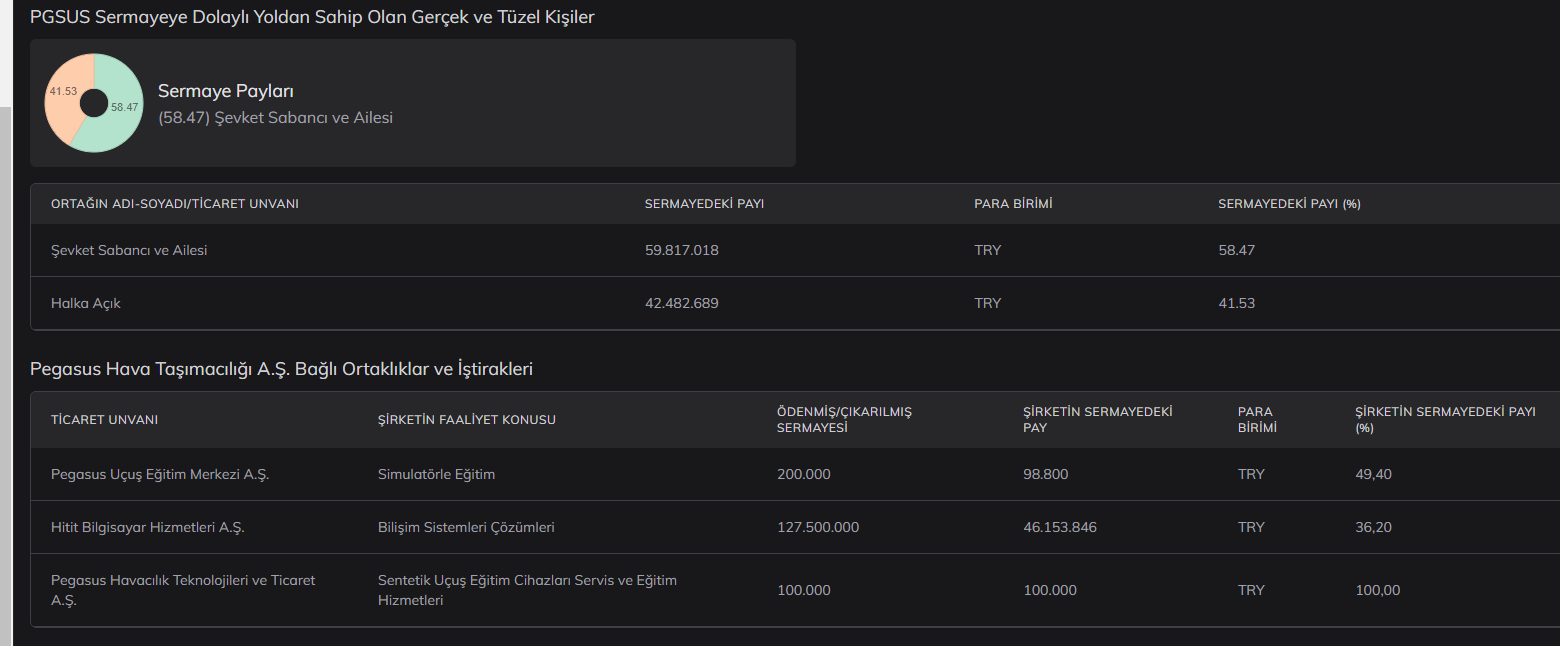Click the "ŞİRKETİN SERMAYEDEKİ PAYI (%)" column header
The height and width of the screenshot is (646, 1560).
pyautogui.click(x=1445, y=420)
